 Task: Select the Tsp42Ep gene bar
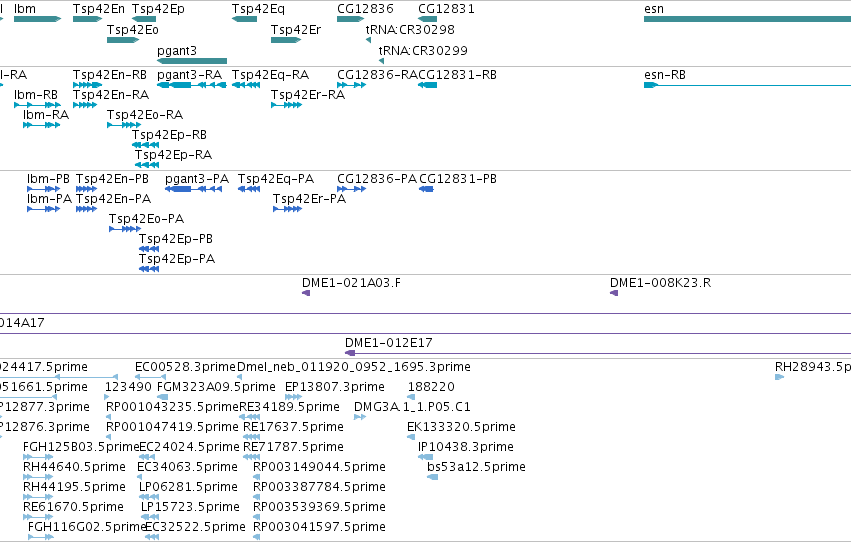click(x=144, y=19)
